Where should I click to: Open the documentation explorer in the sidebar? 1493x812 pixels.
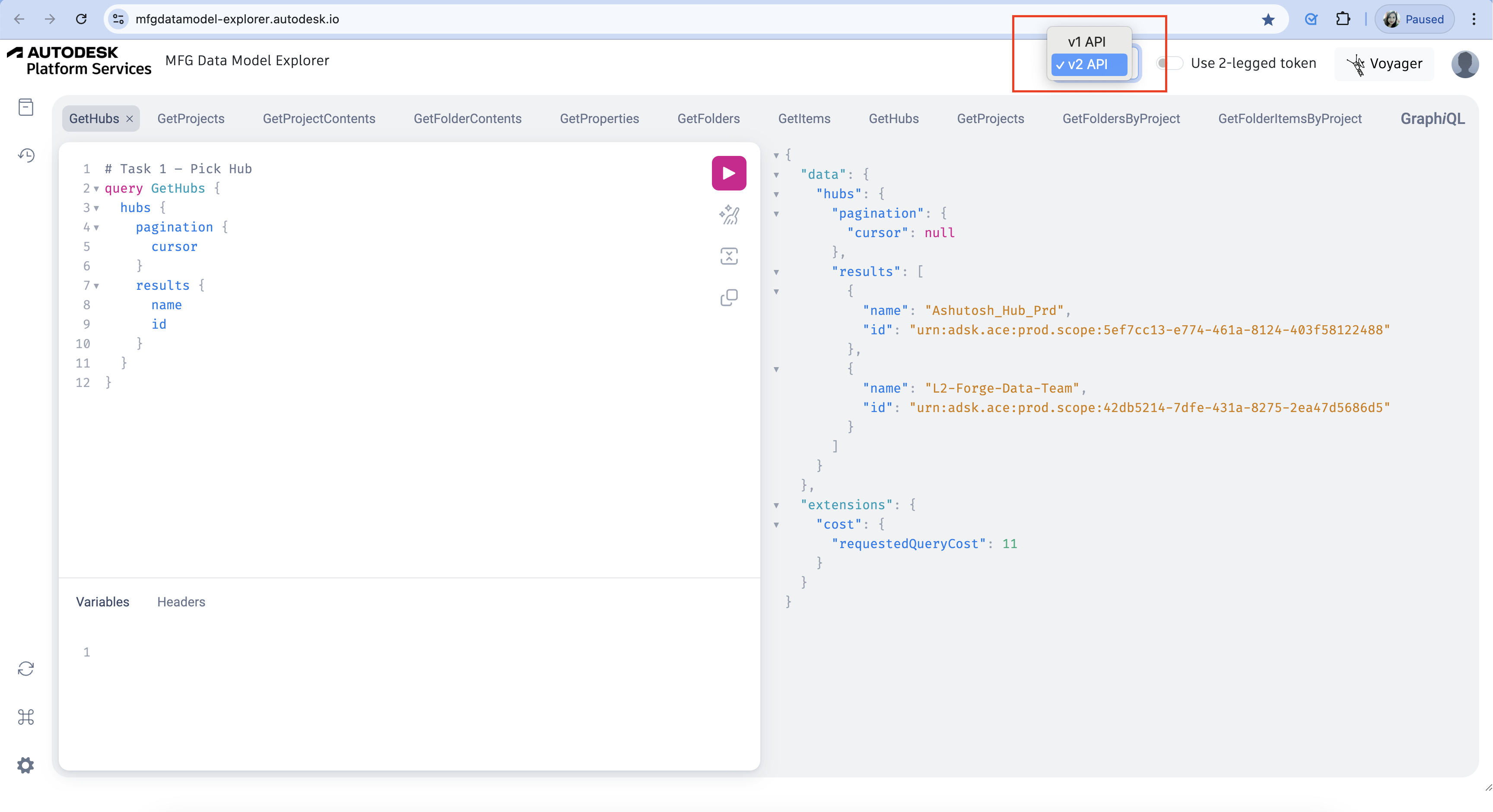coord(26,107)
